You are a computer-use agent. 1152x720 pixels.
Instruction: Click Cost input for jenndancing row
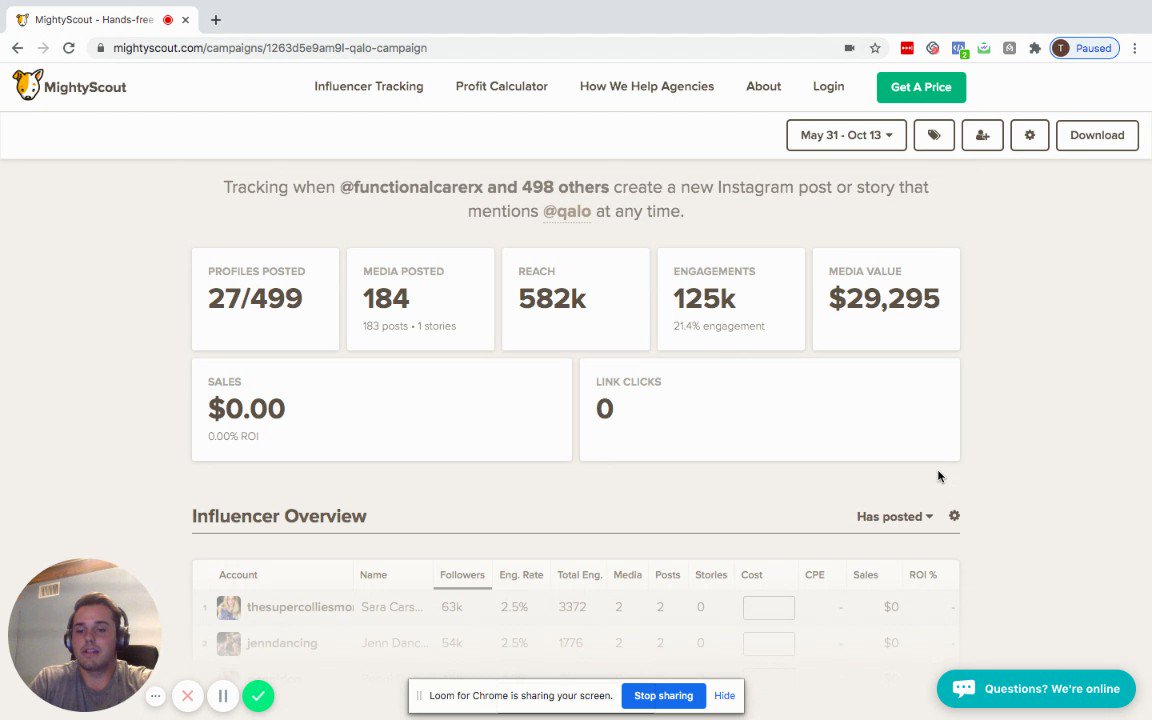[x=768, y=644]
